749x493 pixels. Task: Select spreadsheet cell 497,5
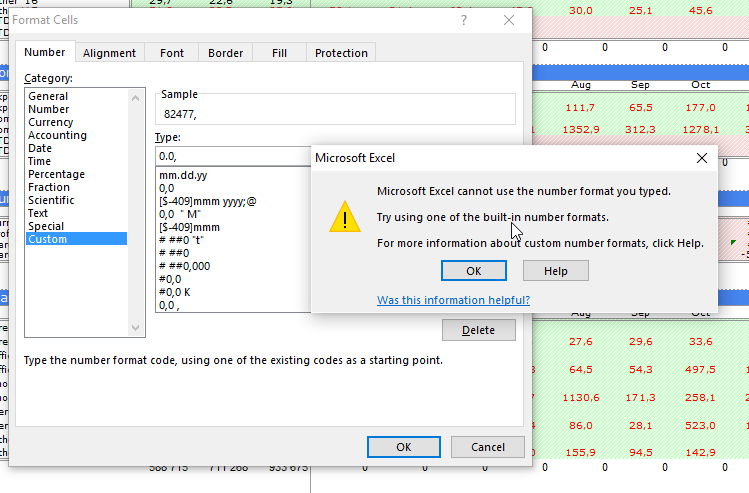pos(700,370)
